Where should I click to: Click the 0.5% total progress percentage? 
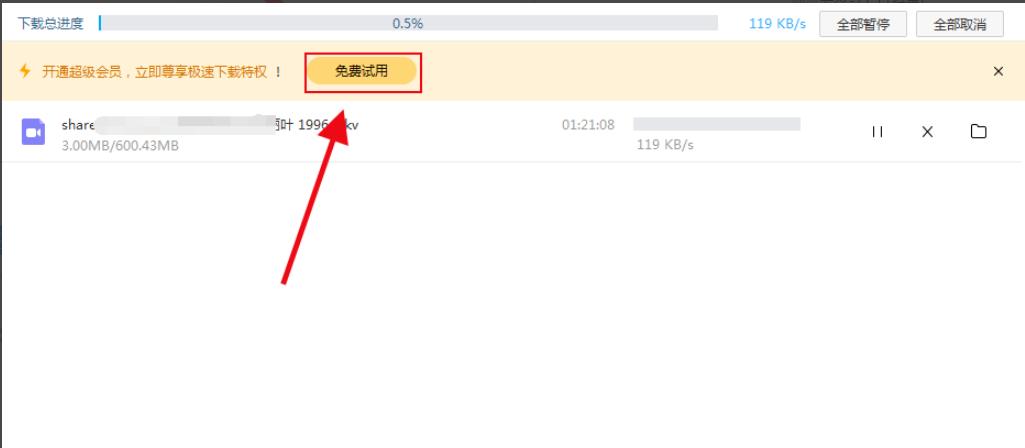tap(408, 24)
